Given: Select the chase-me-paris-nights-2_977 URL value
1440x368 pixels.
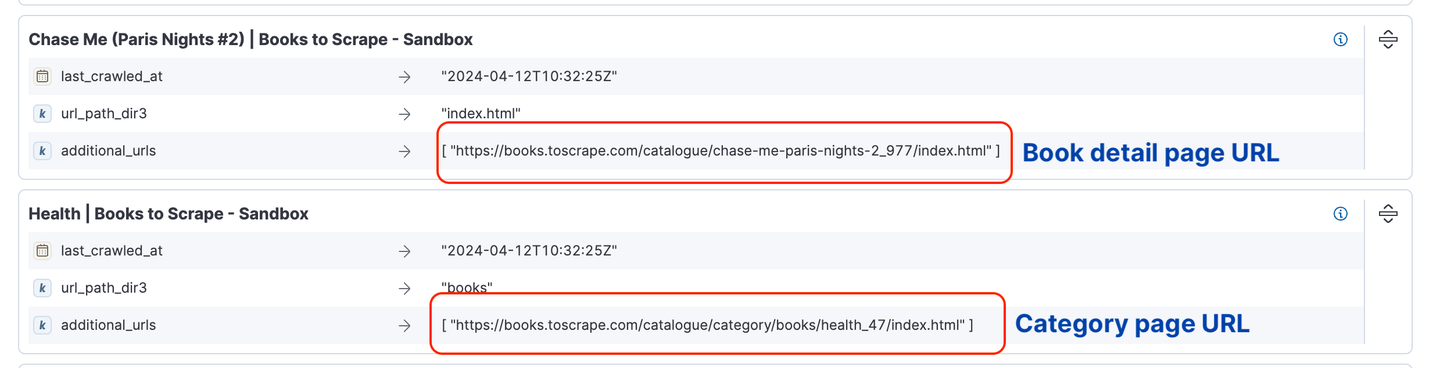Looking at the screenshot, I should (720, 151).
